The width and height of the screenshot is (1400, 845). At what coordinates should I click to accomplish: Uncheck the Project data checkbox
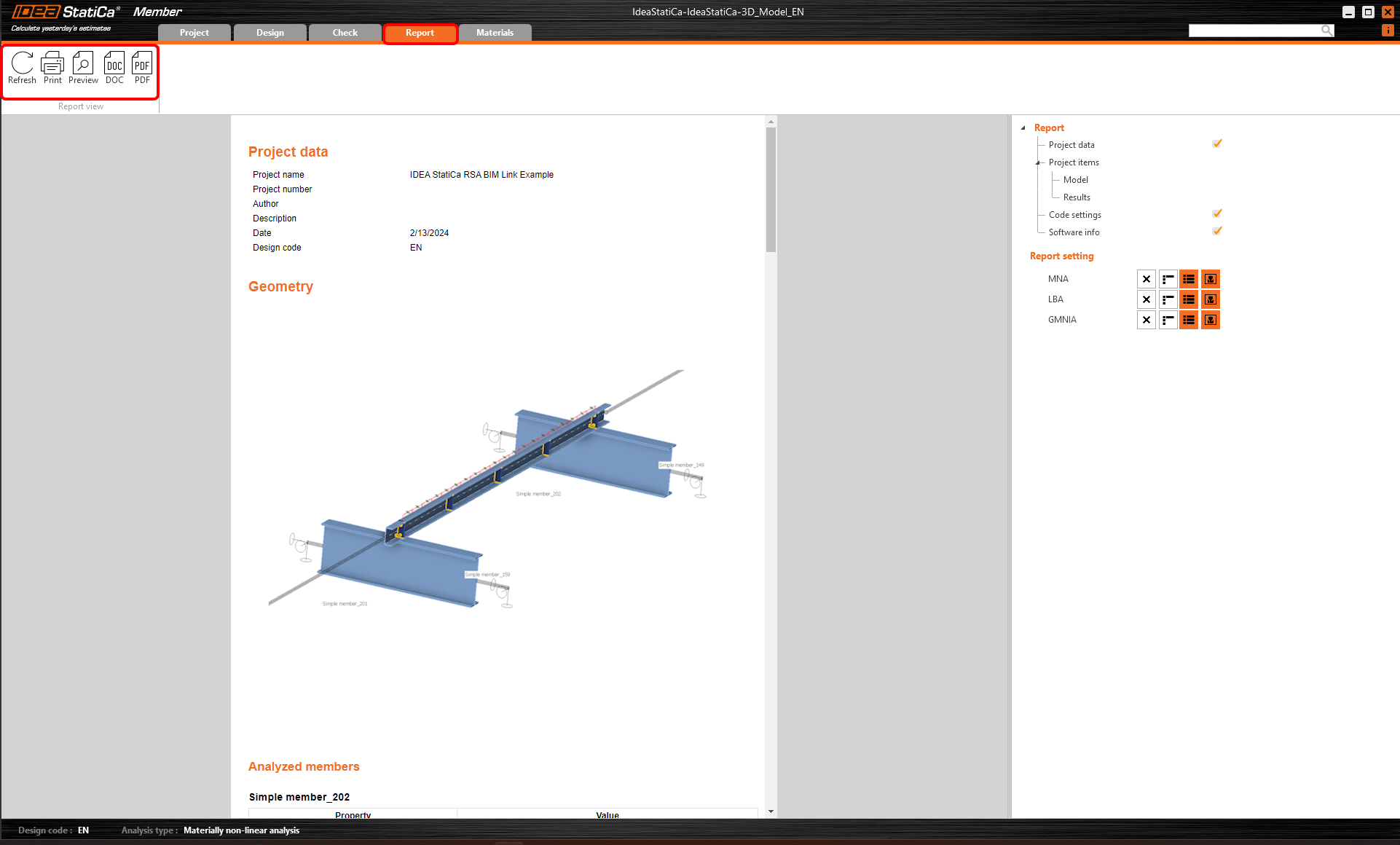point(1216,144)
